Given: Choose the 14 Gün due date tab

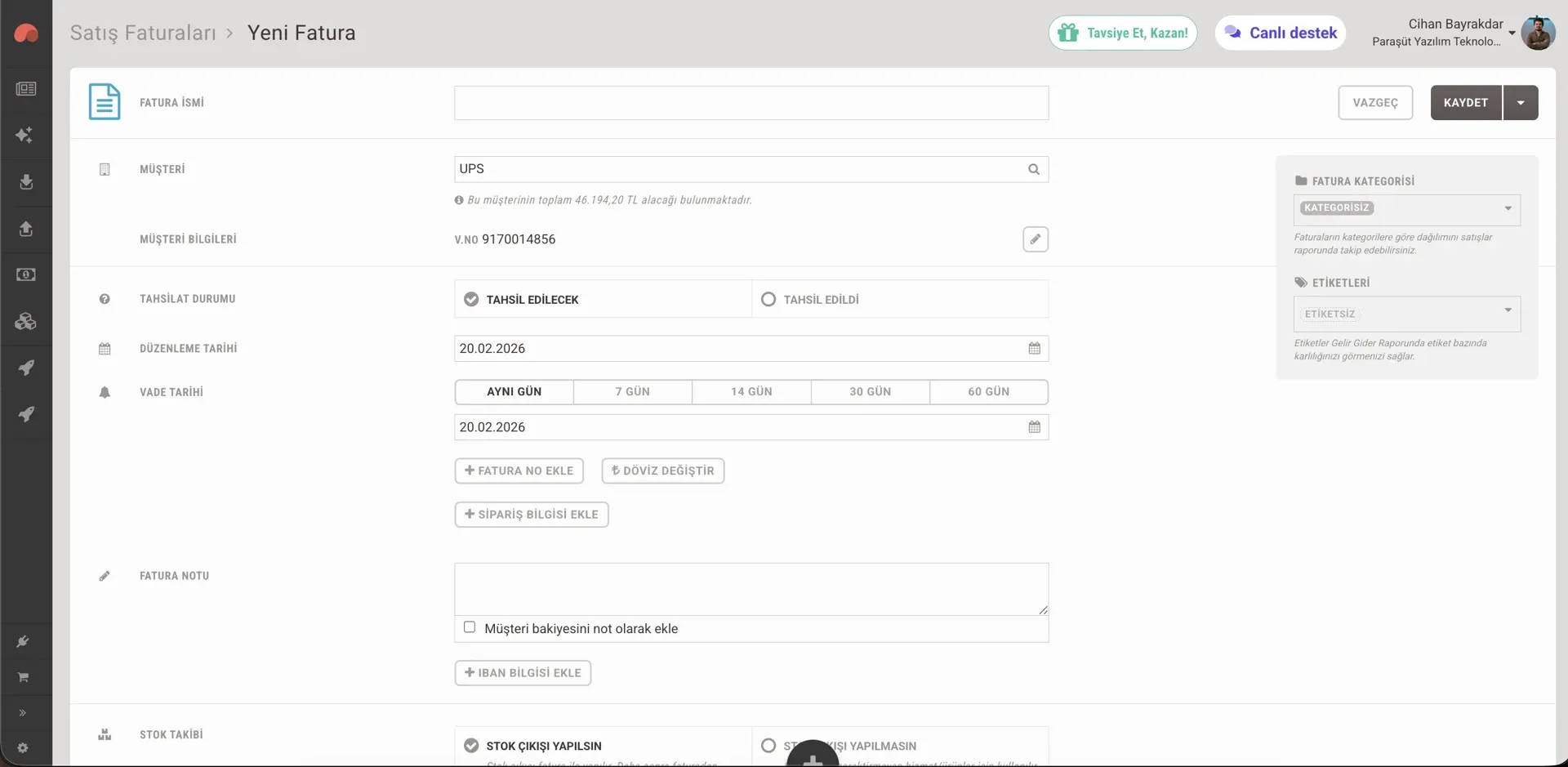Looking at the screenshot, I should coord(751,392).
